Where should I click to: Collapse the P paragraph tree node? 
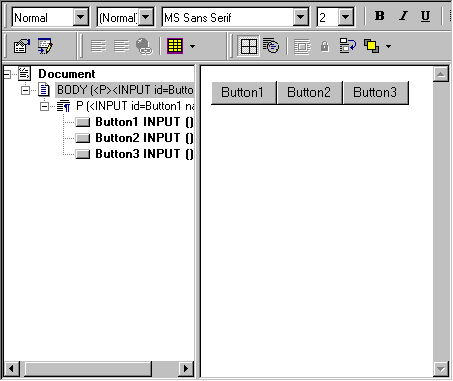pyautogui.click(x=44, y=106)
